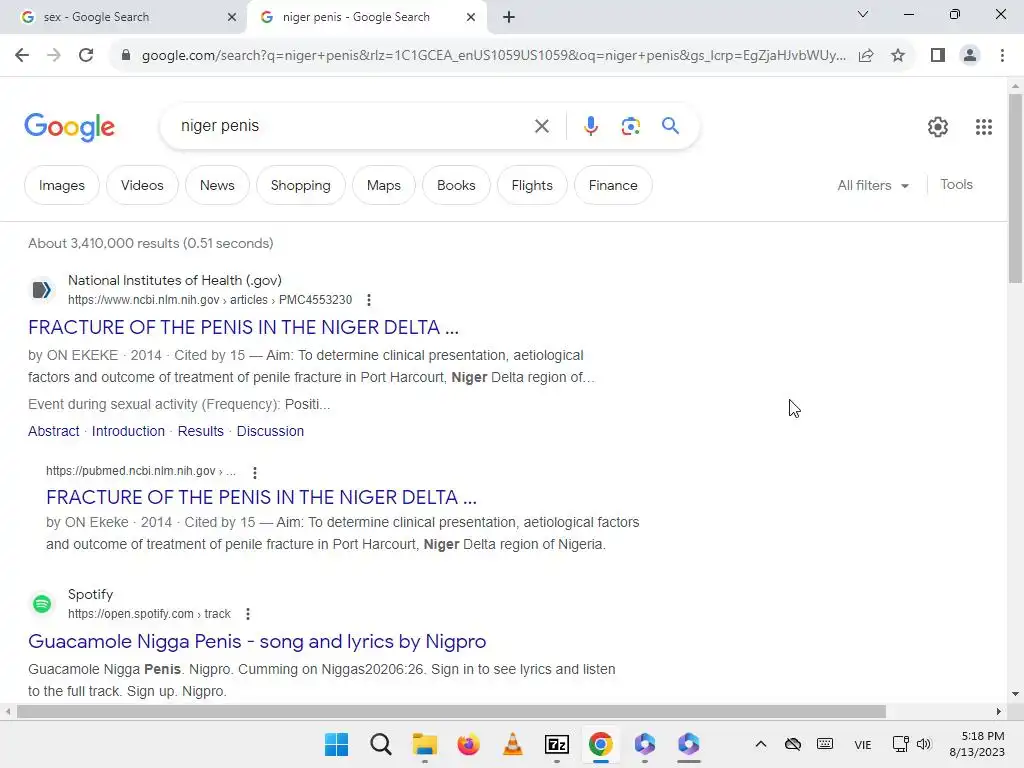This screenshot has height=768, width=1024.
Task: Filter results by Images
Action: pos(61,185)
